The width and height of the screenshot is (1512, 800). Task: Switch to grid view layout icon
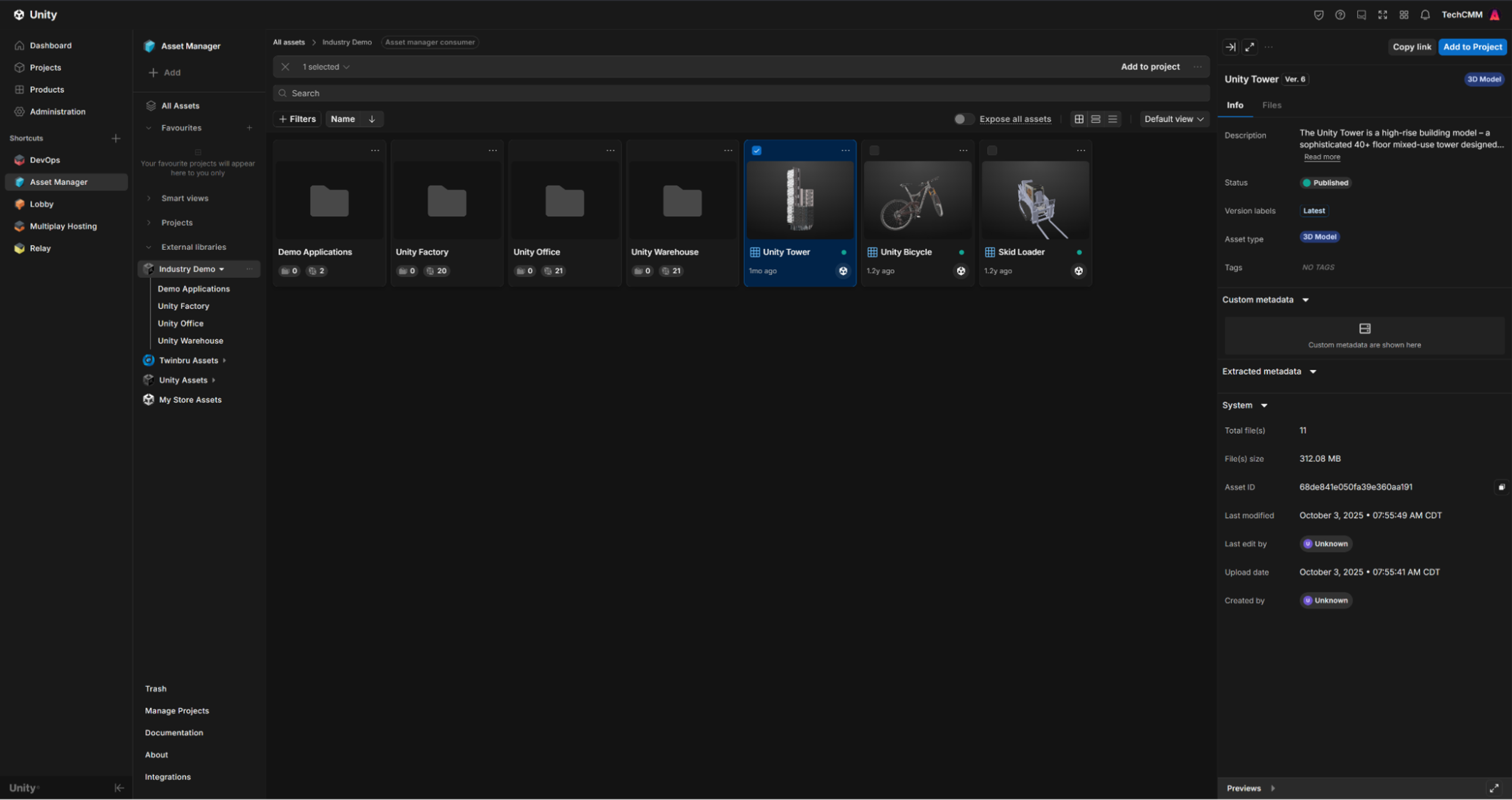(1079, 119)
